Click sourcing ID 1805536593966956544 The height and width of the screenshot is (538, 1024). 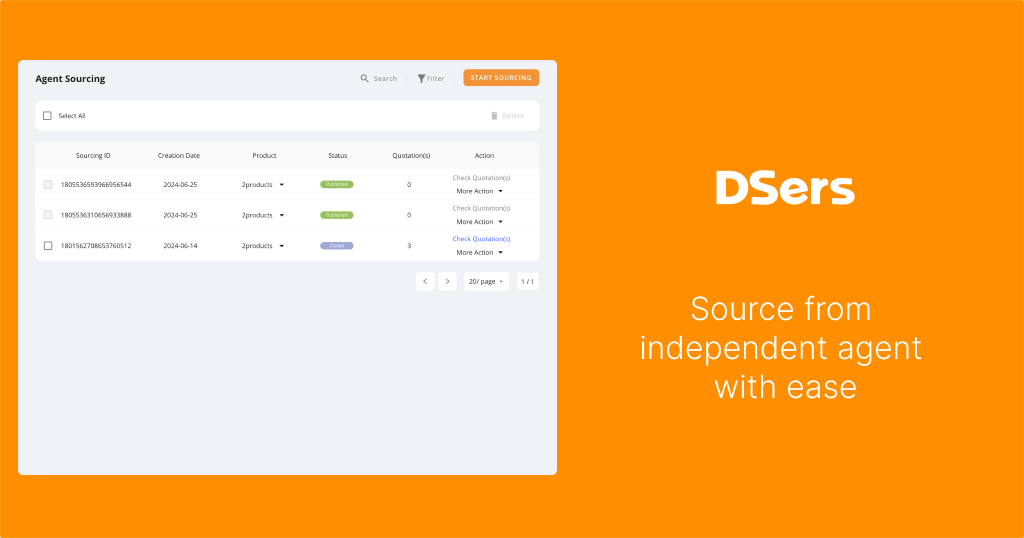tap(96, 185)
